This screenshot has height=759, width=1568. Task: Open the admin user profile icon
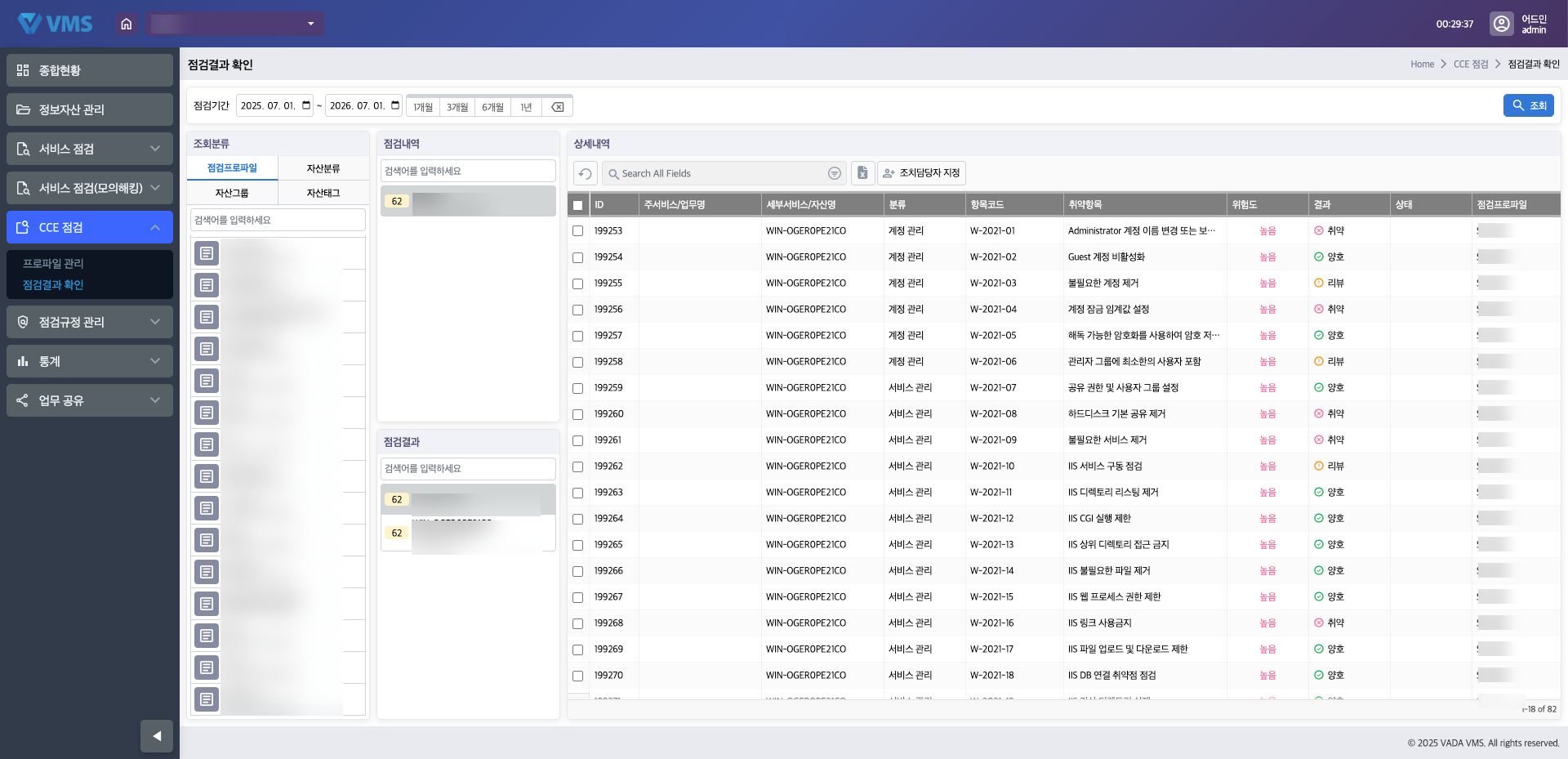[1501, 24]
